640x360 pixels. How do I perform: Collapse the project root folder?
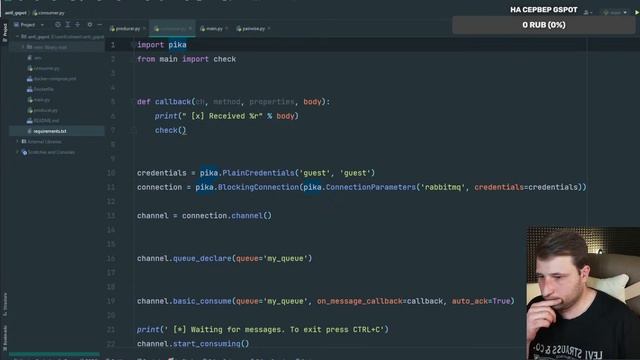[x=18, y=37]
